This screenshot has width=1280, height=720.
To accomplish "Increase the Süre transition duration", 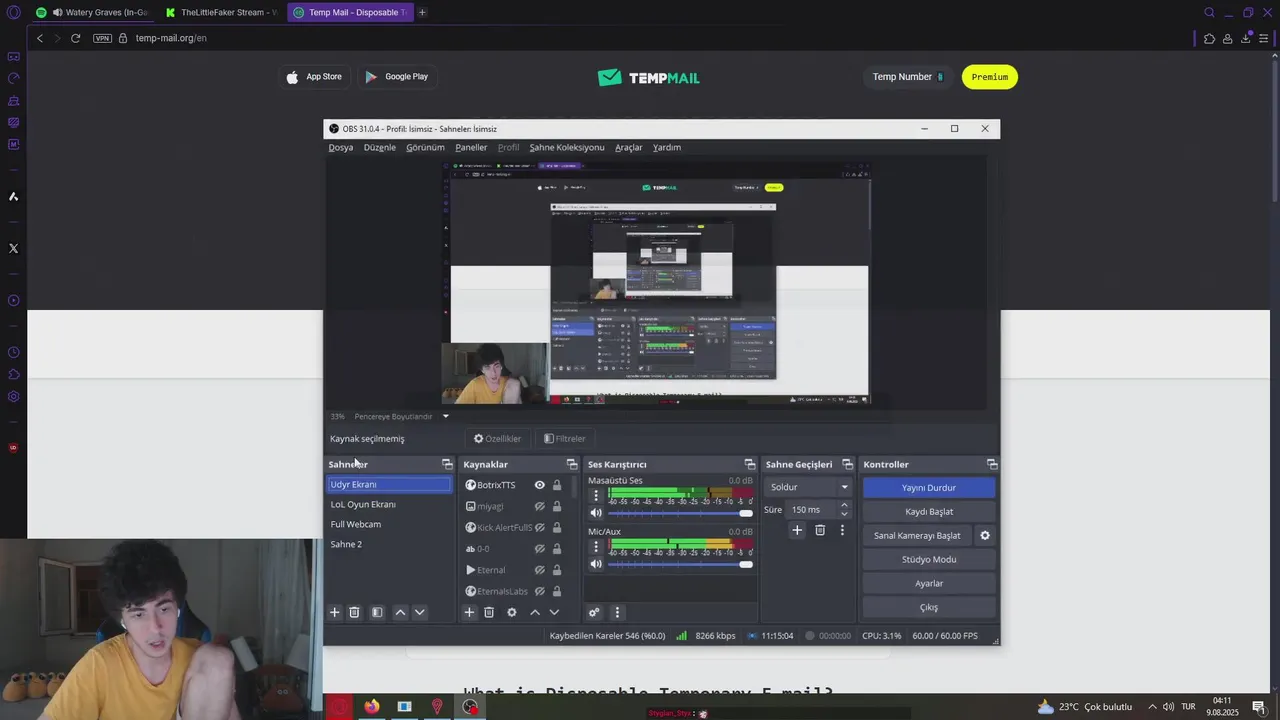I will click(844, 505).
